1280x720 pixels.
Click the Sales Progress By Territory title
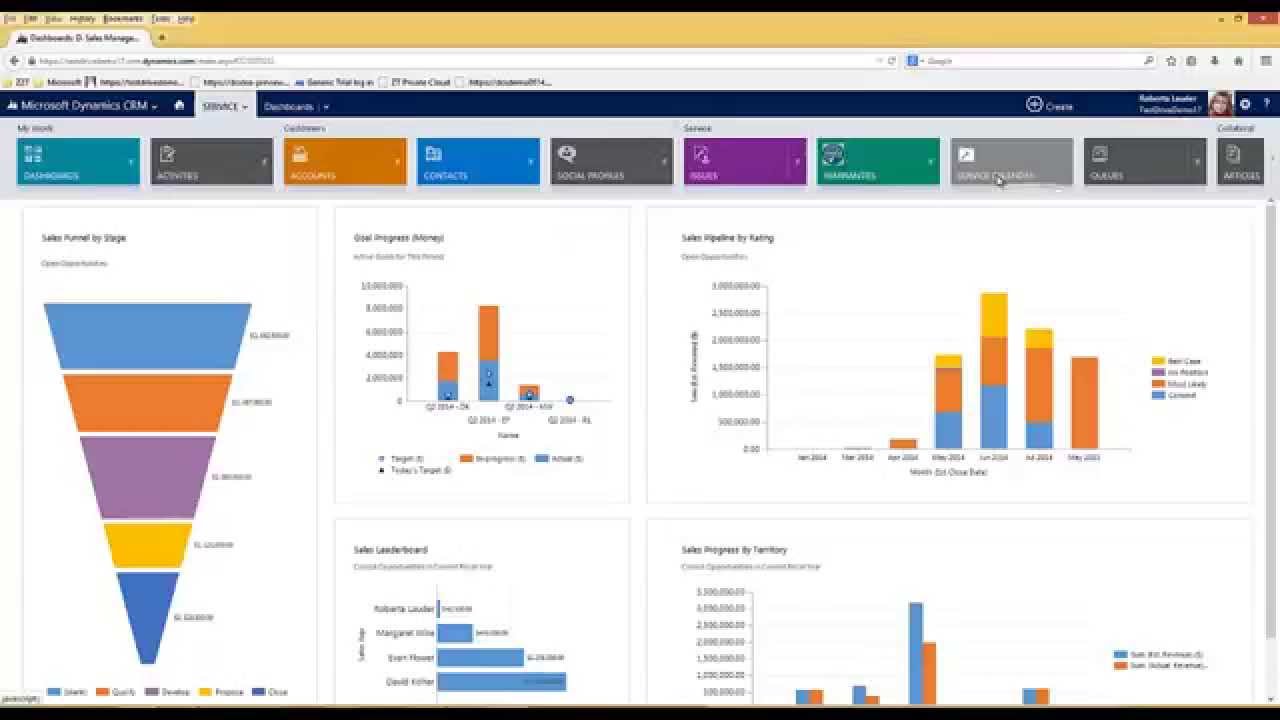click(734, 550)
